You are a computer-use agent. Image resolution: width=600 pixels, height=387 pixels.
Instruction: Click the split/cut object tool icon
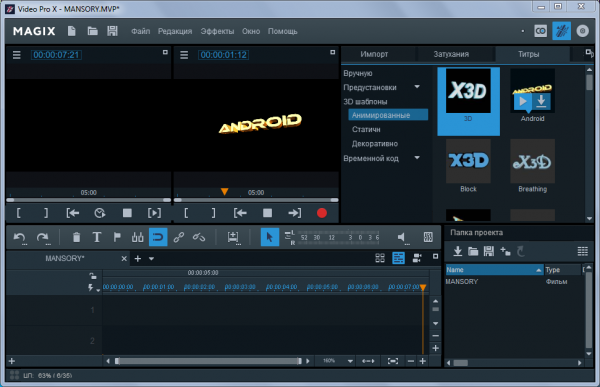137,237
